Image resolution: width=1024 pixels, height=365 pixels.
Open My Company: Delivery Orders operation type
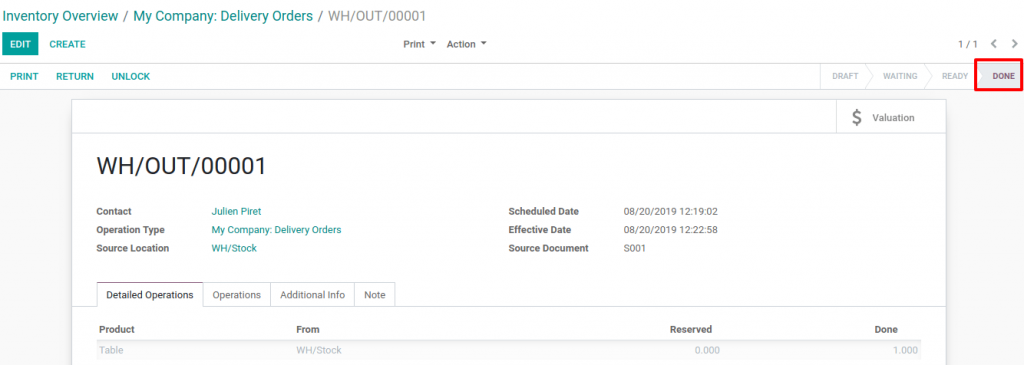(276, 230)
